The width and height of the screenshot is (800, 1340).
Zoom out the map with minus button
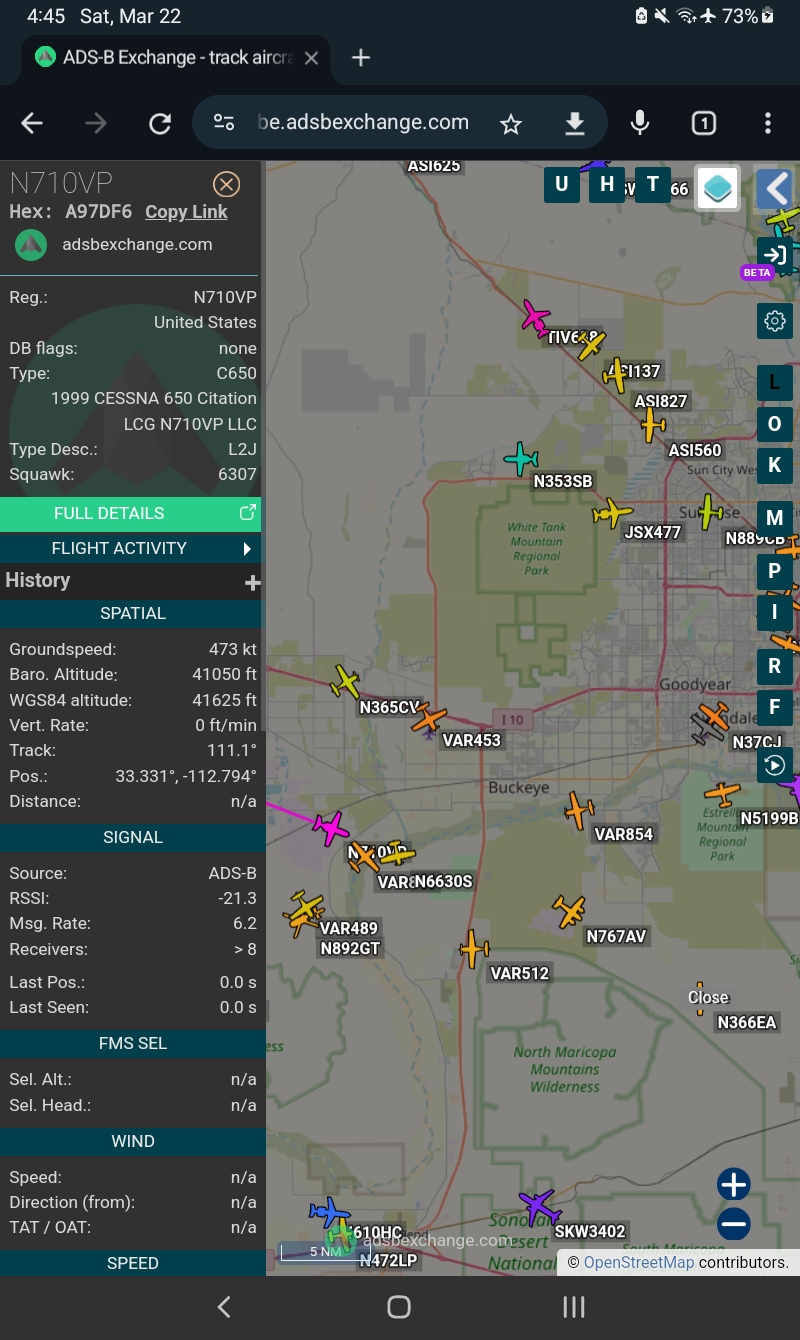click(734, 1223)
